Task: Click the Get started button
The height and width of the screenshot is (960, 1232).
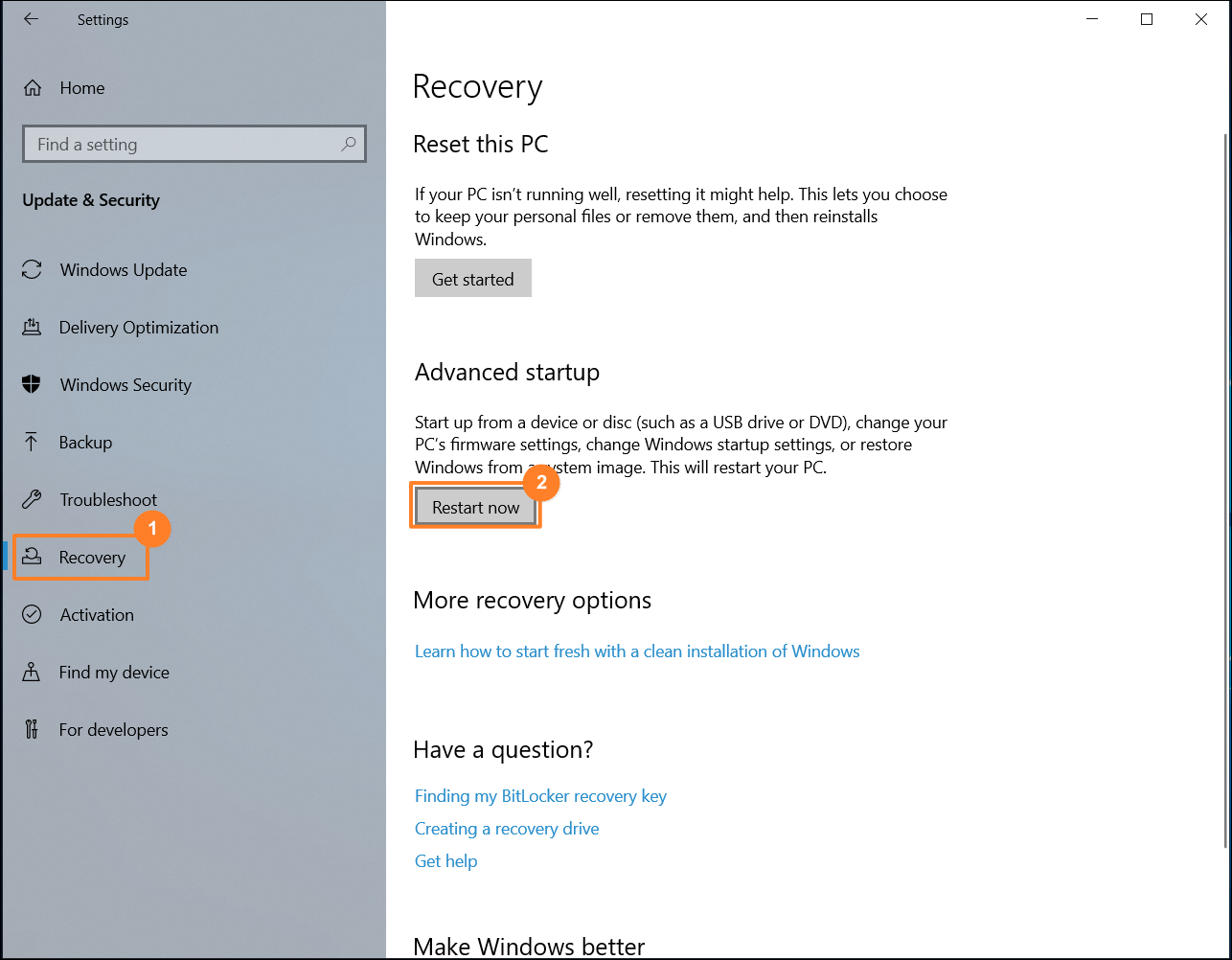Action: click(473, 278)
